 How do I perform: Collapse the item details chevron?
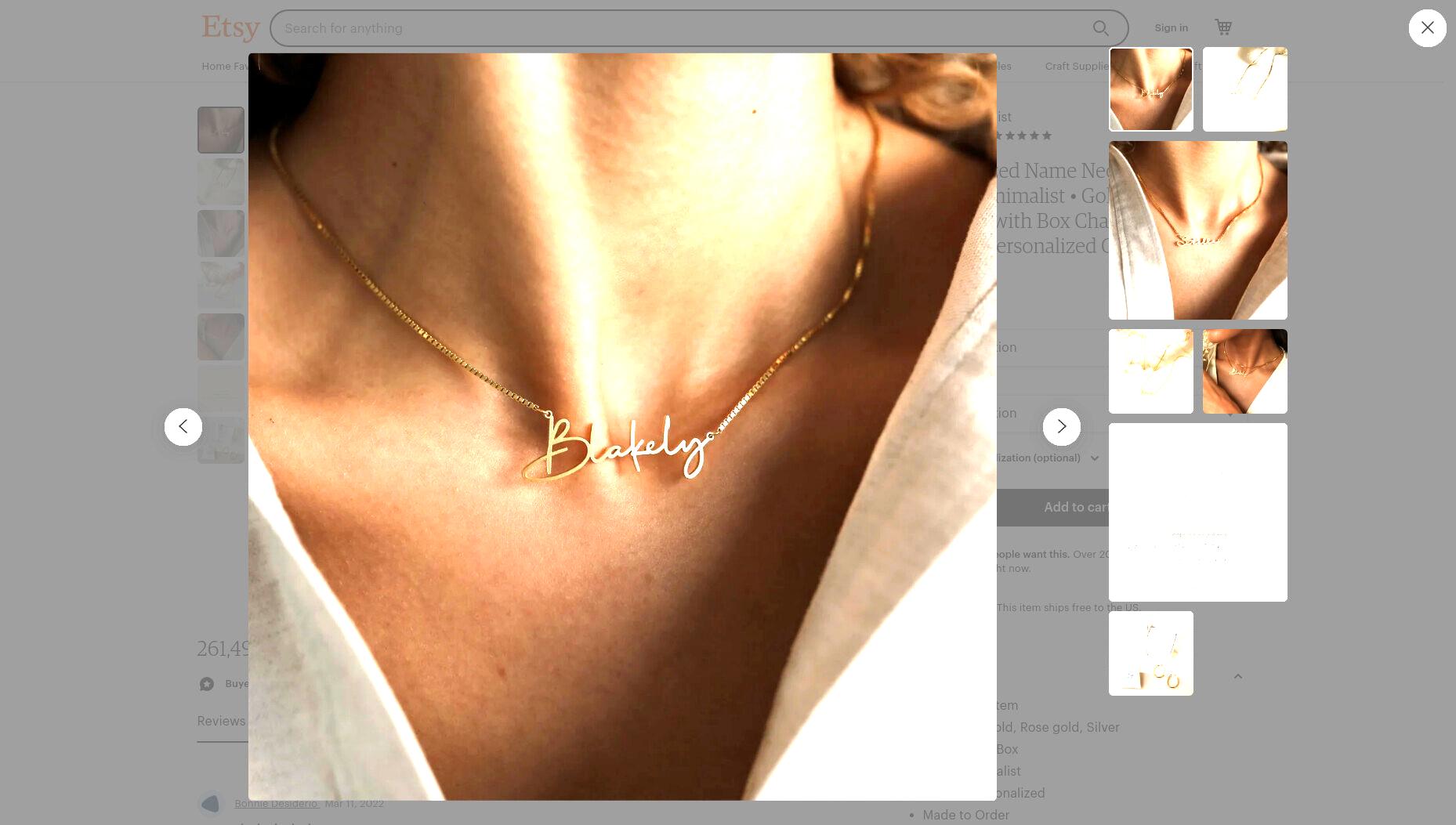pos(1237,676)
